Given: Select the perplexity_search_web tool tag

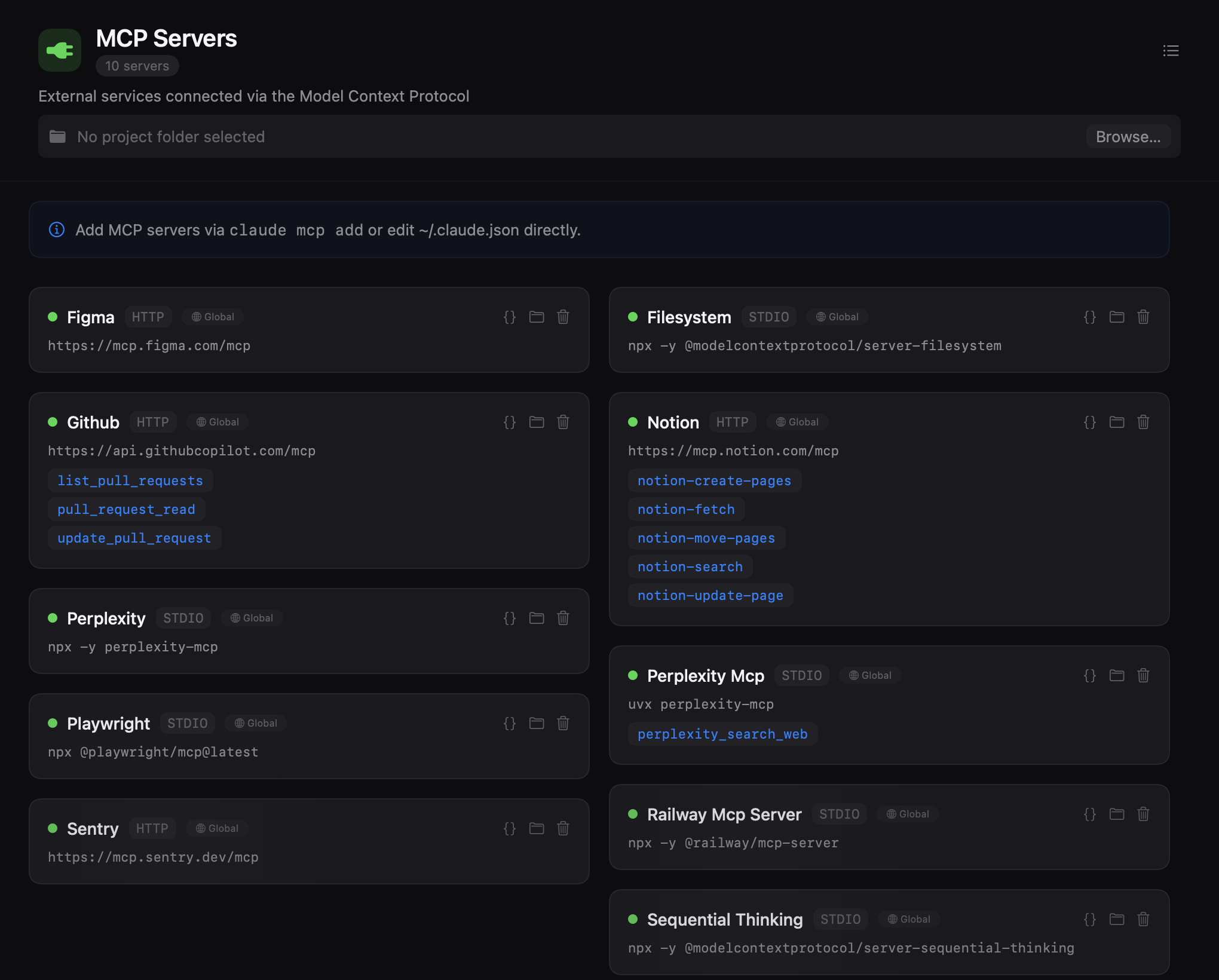Looking at the screenshot, I should 722,734.
